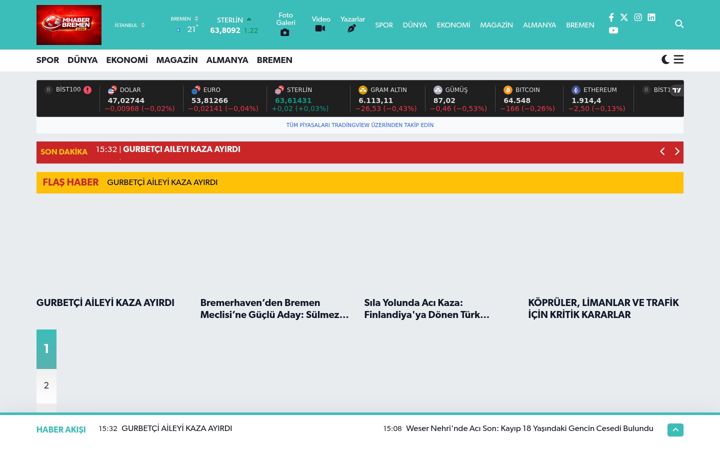Visit the YouTube icon

613,30
